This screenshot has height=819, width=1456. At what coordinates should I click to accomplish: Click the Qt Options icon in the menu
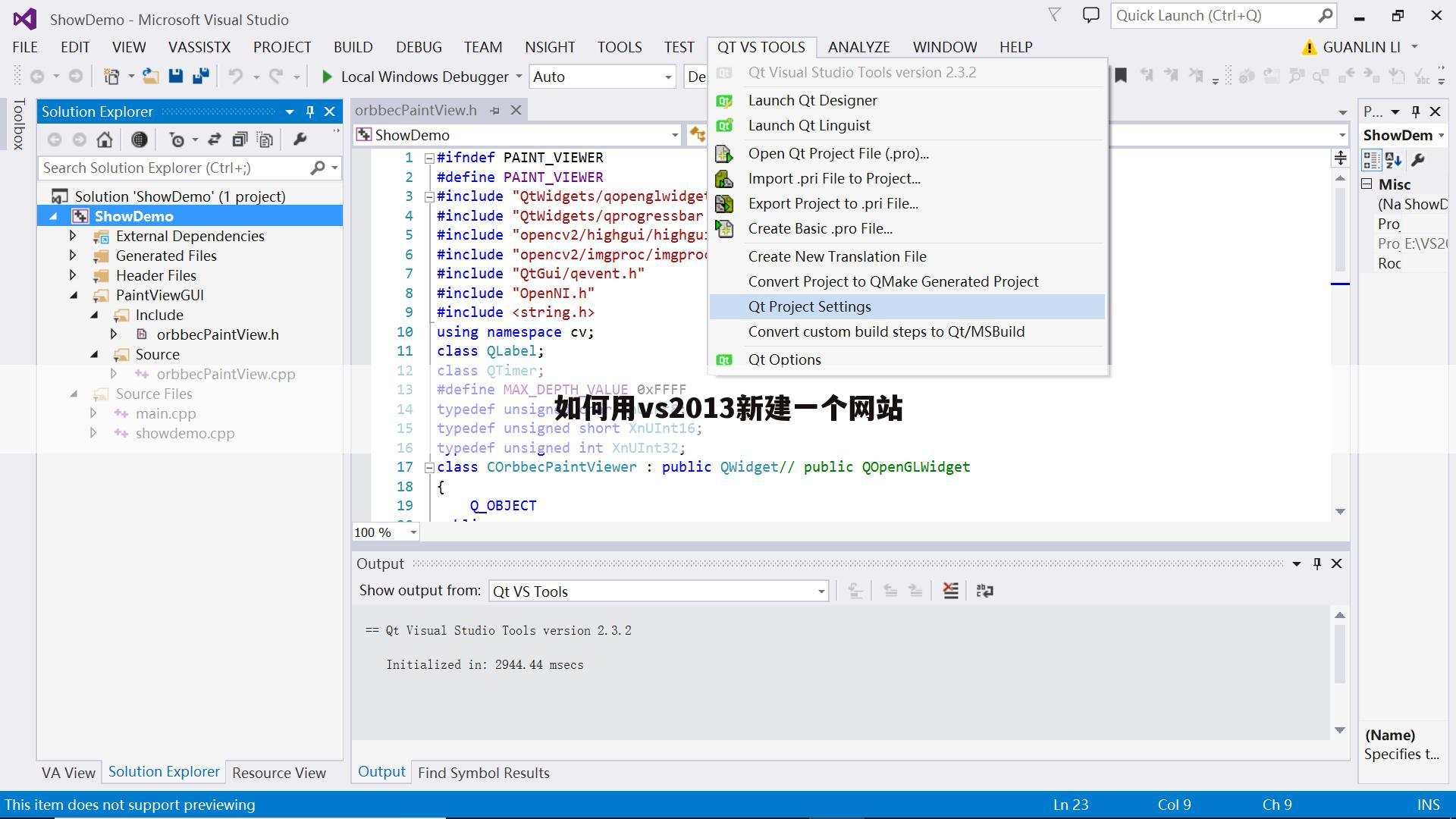[724, 360]
